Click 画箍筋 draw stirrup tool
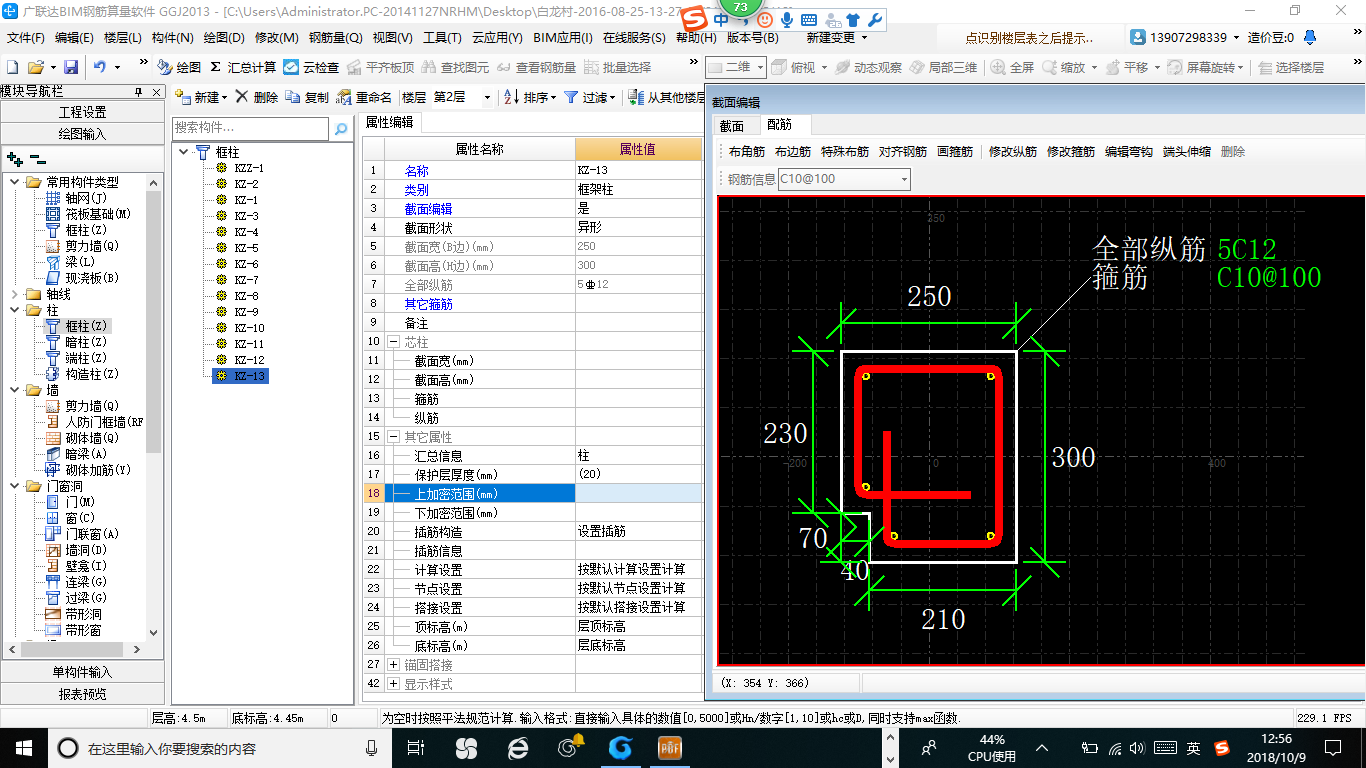Screen dimensions: 1366x768 coord(955,152)
